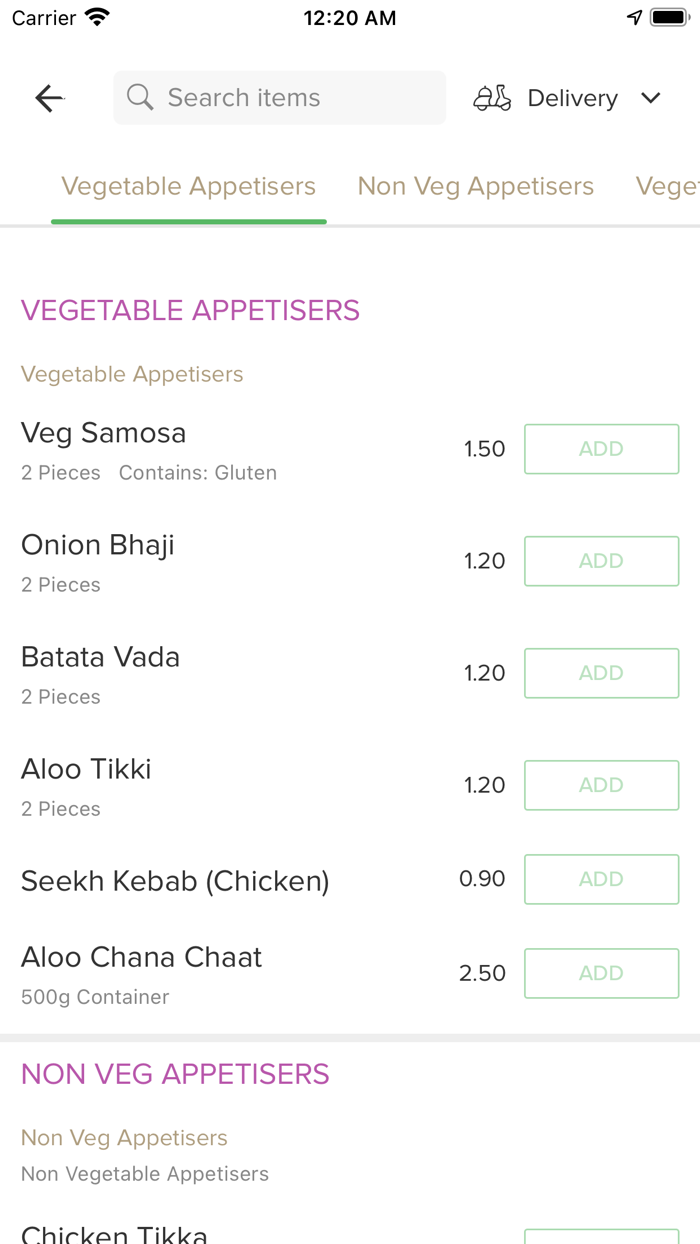This screenshot has height=1244, width=700.
Task: Switch to the Non Veg Appetisers tab
Action: [476, 186]
